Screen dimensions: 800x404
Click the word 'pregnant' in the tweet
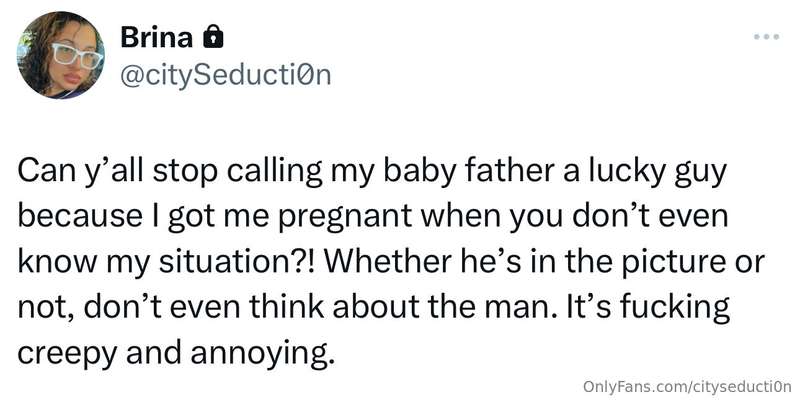[x=345, y=217]
